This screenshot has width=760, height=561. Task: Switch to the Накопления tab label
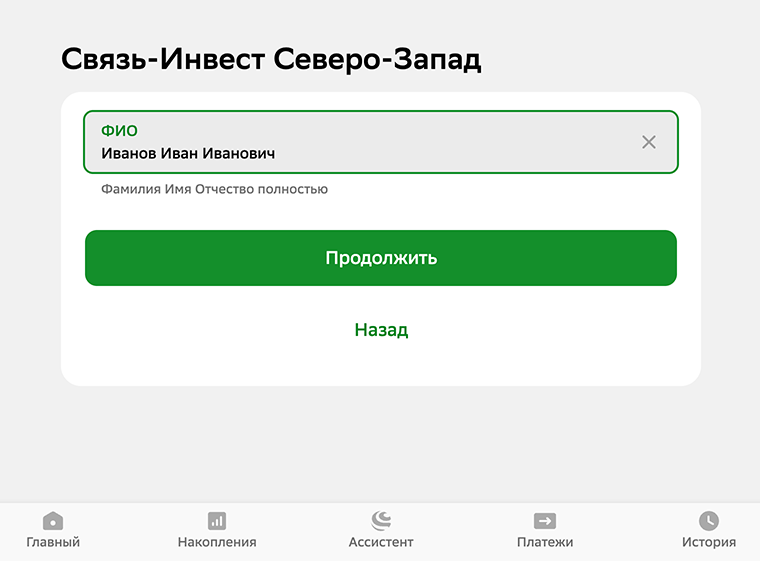coord(217,542)
